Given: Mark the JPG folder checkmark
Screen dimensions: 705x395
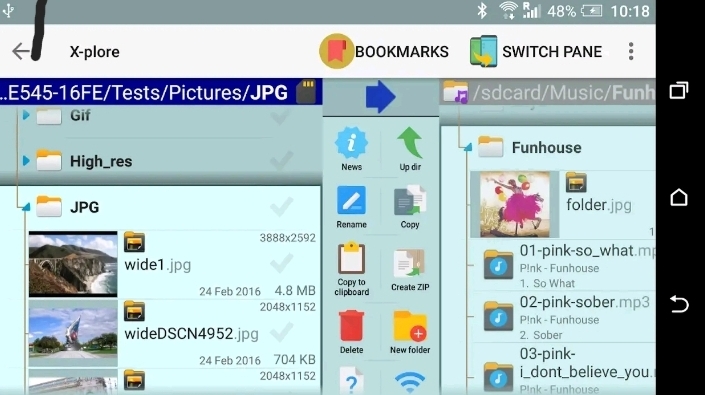Looking at the screenshot, I should (281, 207).
